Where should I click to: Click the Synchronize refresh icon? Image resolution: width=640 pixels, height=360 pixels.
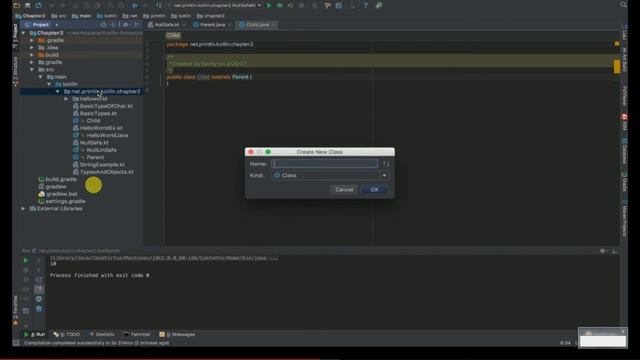pos(38,5)
